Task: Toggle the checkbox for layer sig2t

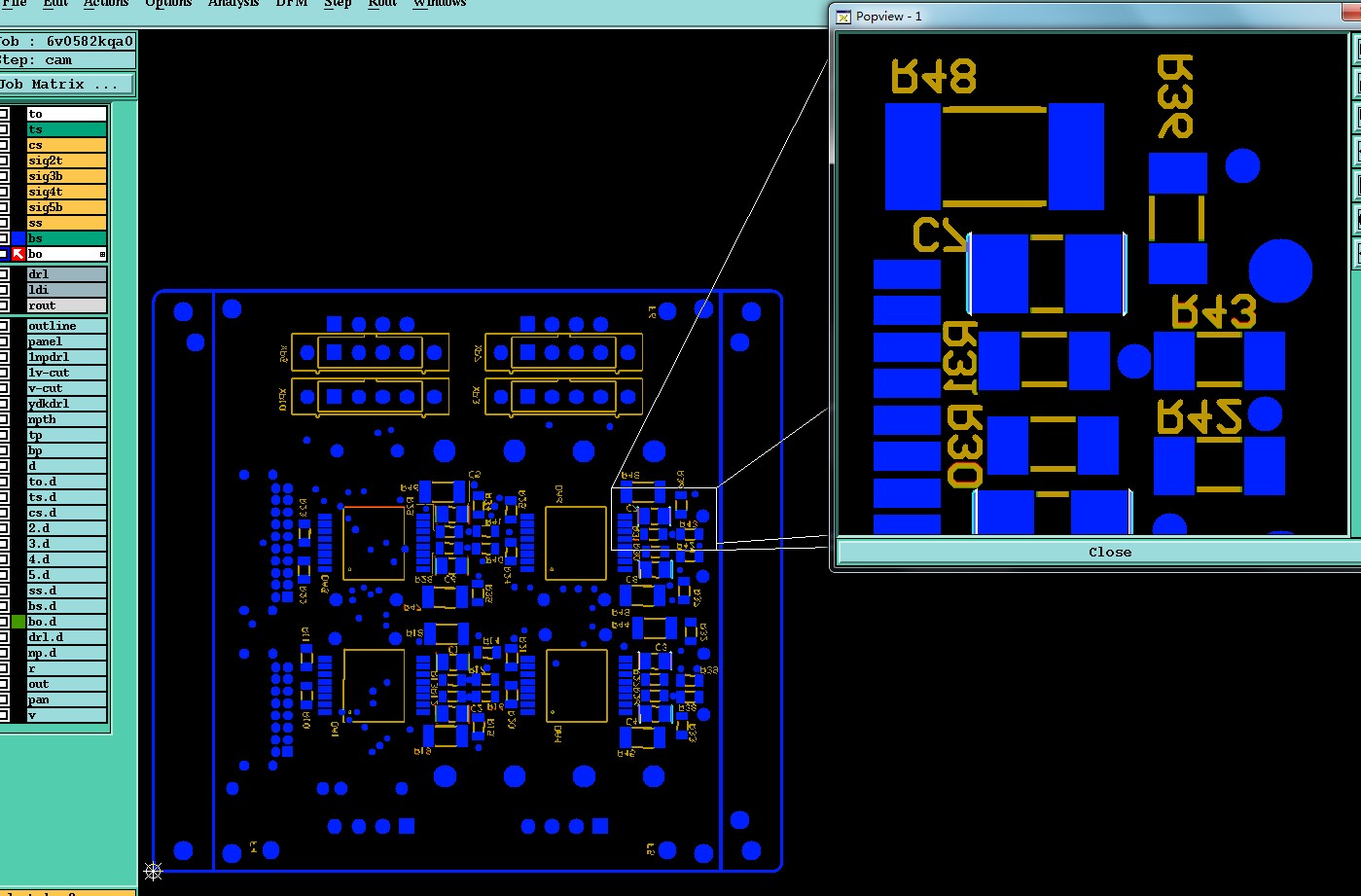Action: point(4,161)
